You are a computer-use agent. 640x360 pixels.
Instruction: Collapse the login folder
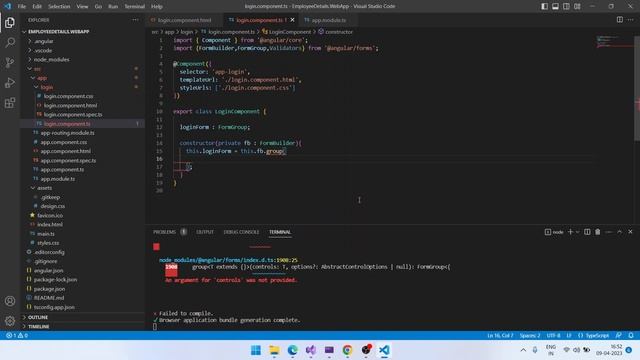[47, 87]
